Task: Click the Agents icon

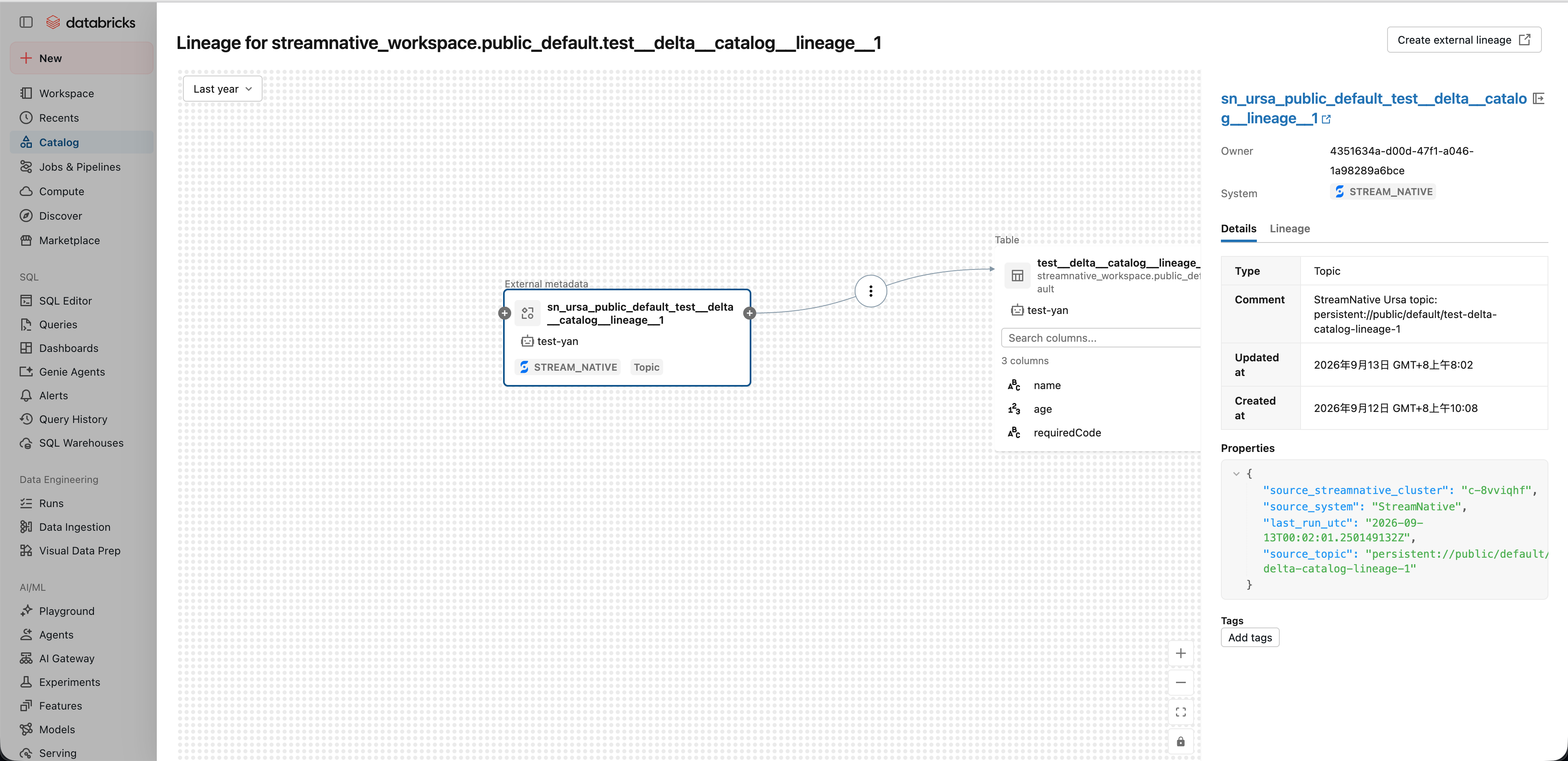Action: [x=26, y=634]
